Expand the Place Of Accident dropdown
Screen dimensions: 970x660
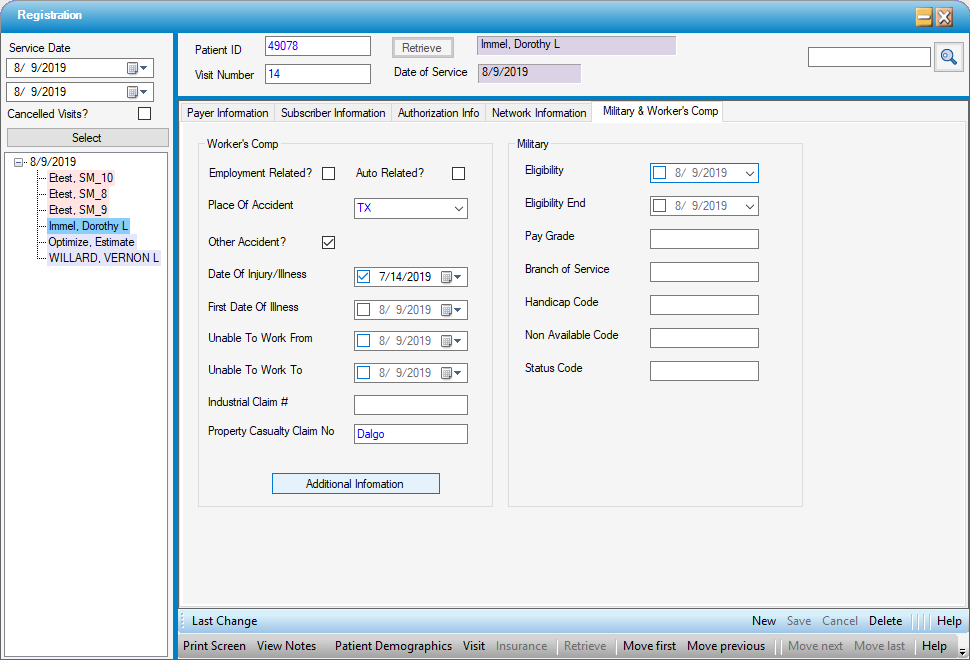coord(458,209)
